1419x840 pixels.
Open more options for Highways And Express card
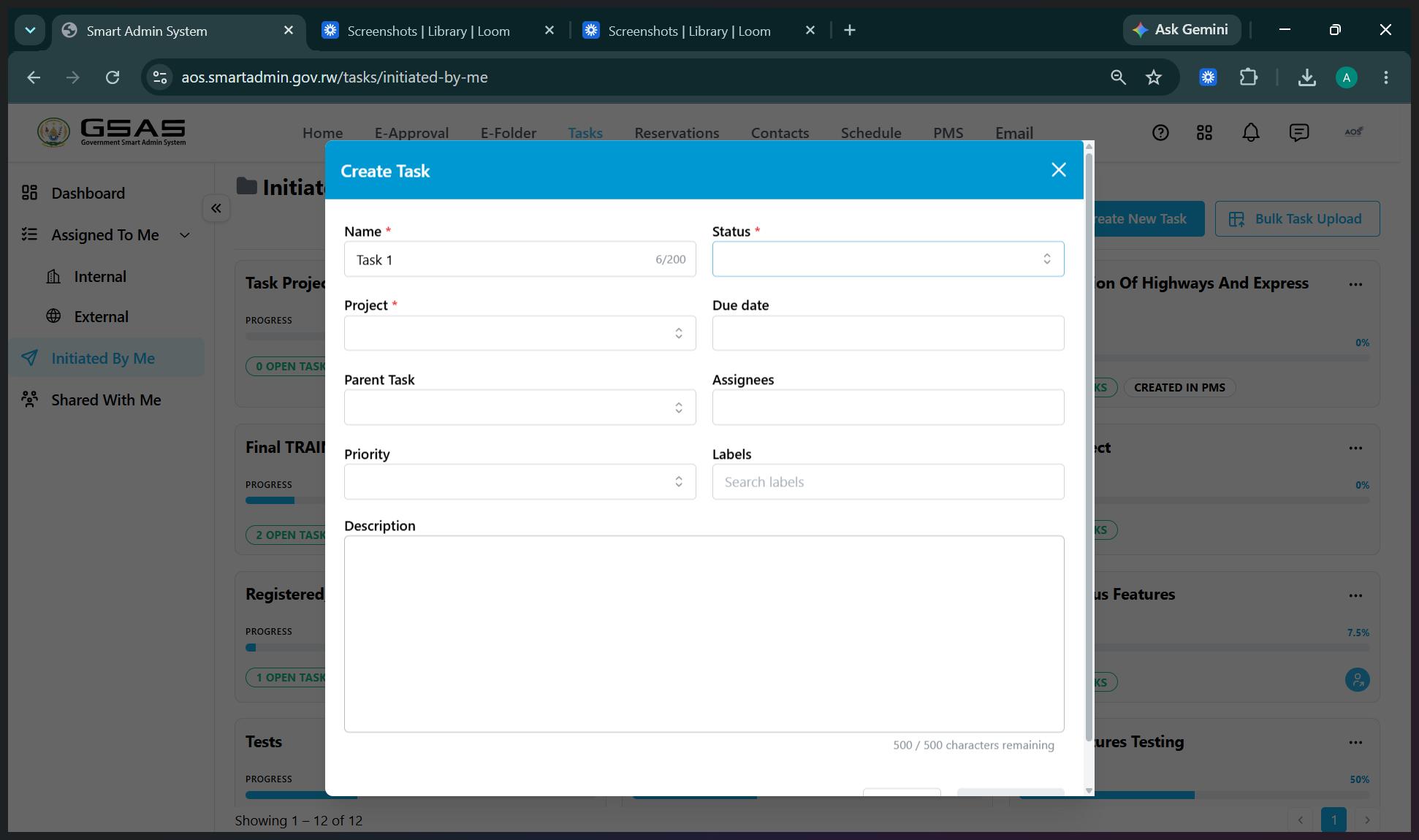1355,284
